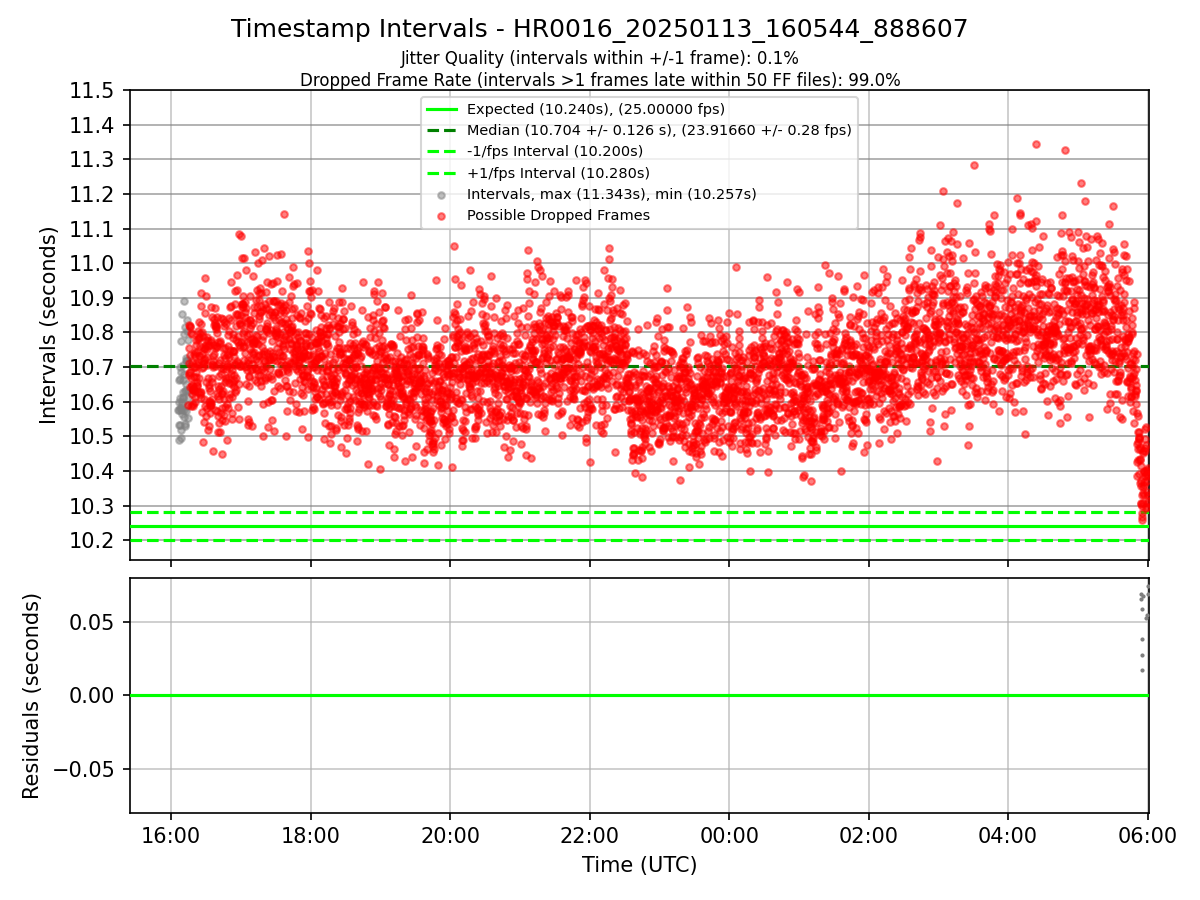
Task: Click the 18:00 x-axis tick label
Action: click(310, 834)
